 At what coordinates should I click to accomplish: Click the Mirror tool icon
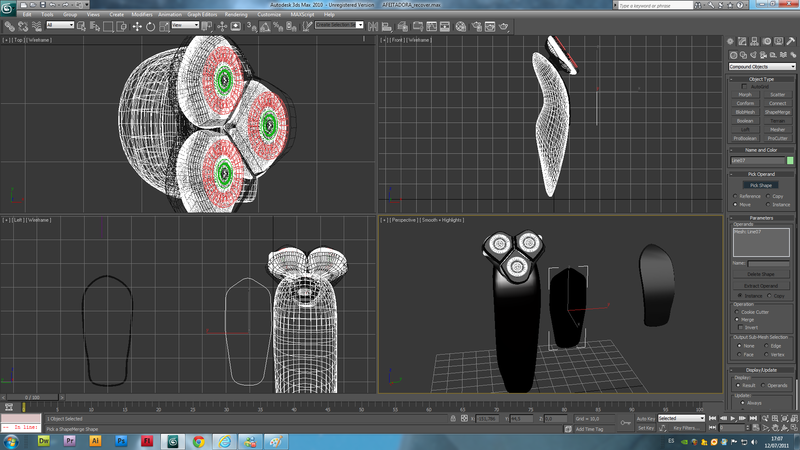(x=373, y=27)
